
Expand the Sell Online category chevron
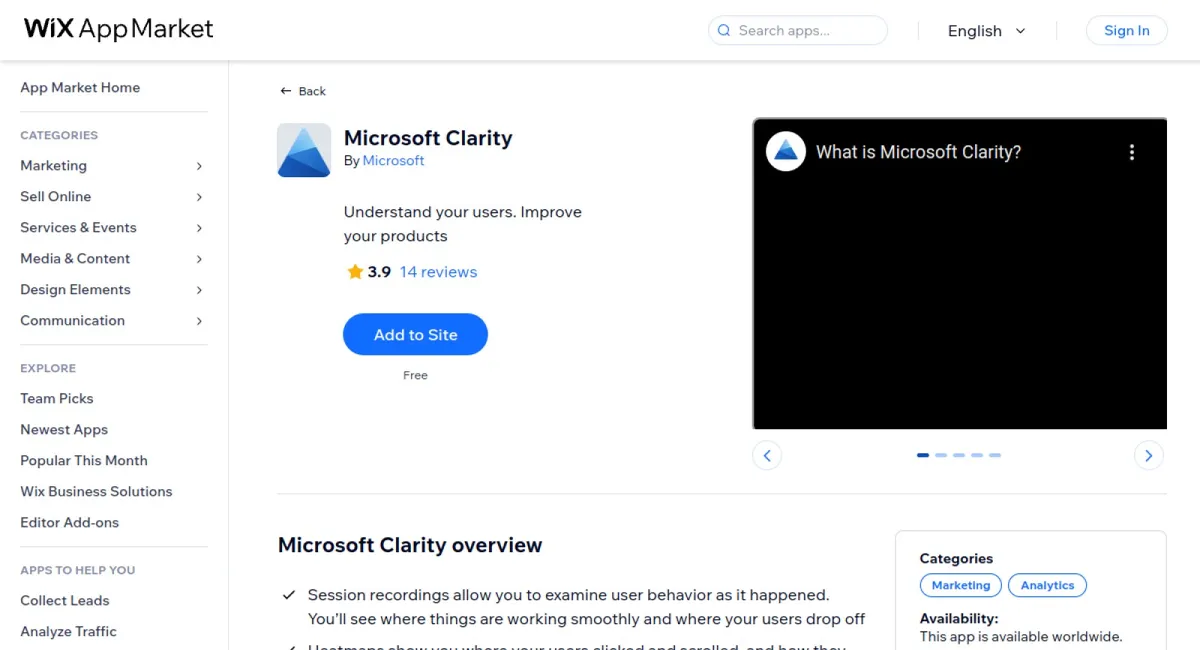pos(199,197)
